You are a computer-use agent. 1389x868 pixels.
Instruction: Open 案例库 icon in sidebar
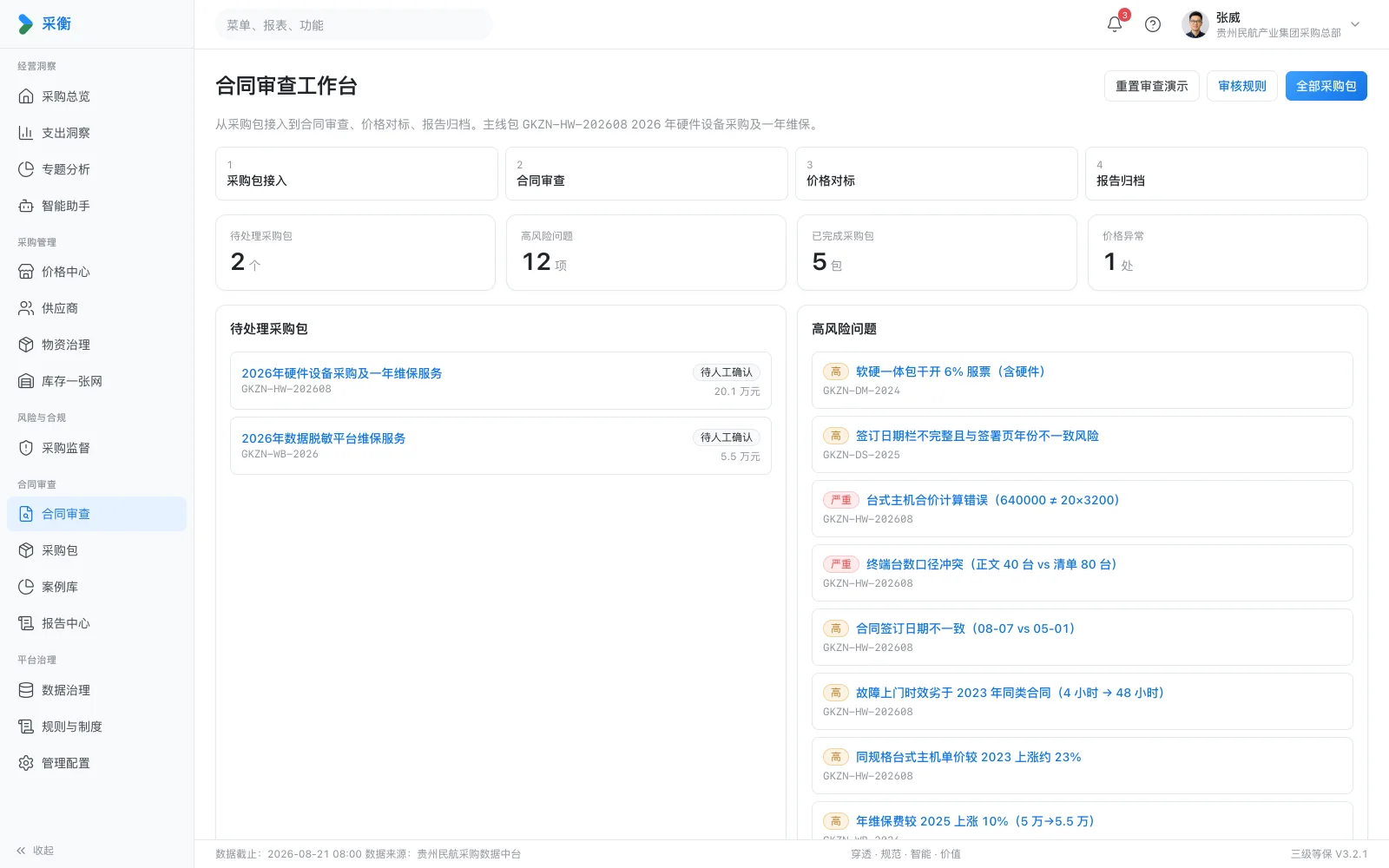pos(26,587)
